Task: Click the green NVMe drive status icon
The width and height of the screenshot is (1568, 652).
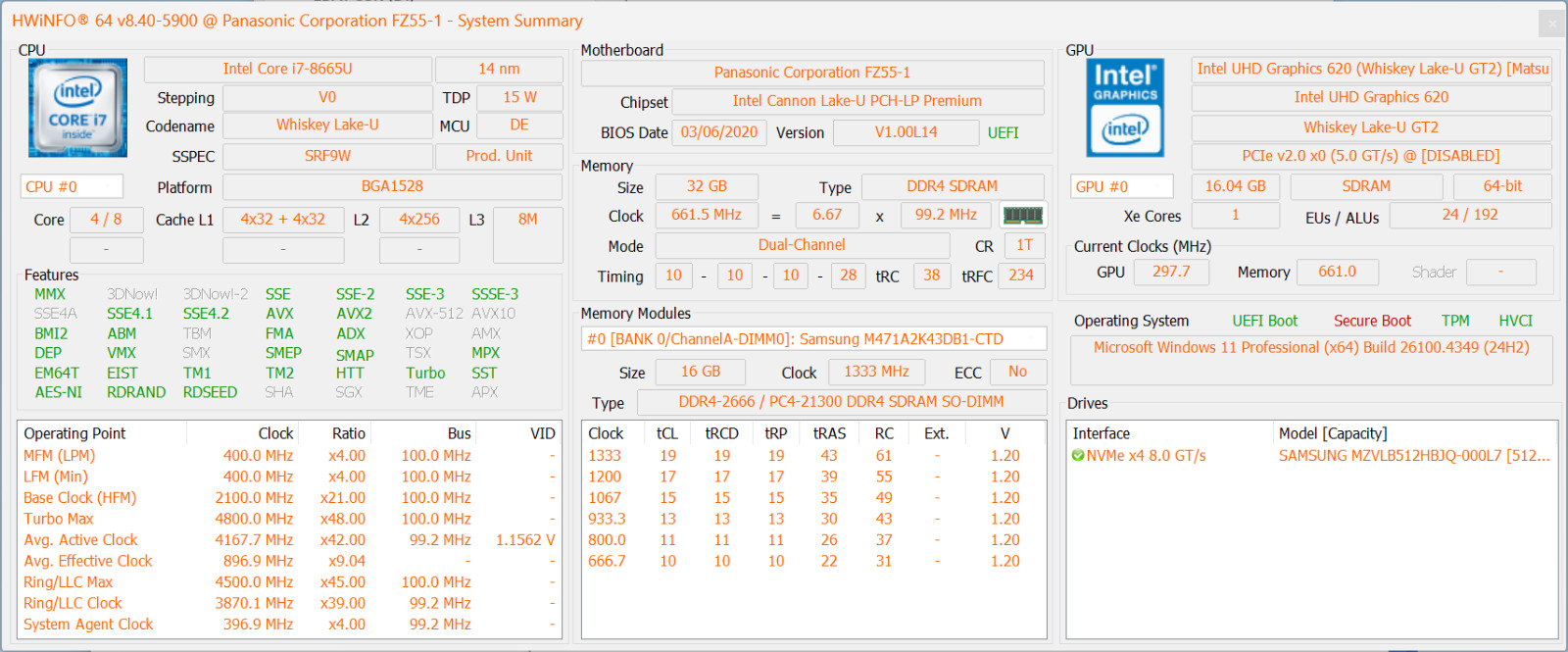Action: (x=1078, y=456)
